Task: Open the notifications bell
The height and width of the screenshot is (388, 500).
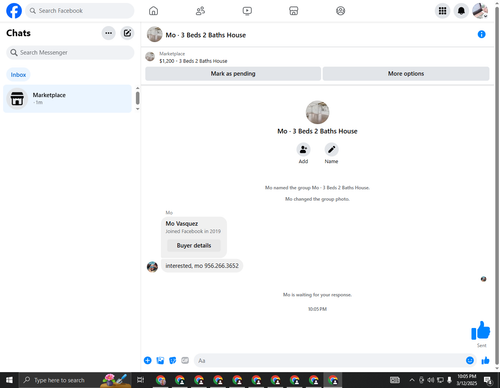Action: pyautogui.click(x=461, y=11)
